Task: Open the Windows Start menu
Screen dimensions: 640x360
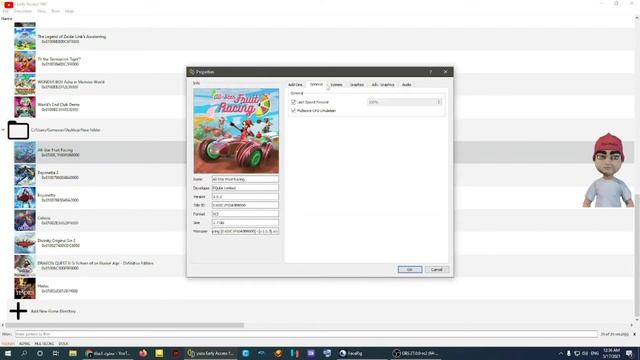Action: [8, 353]
